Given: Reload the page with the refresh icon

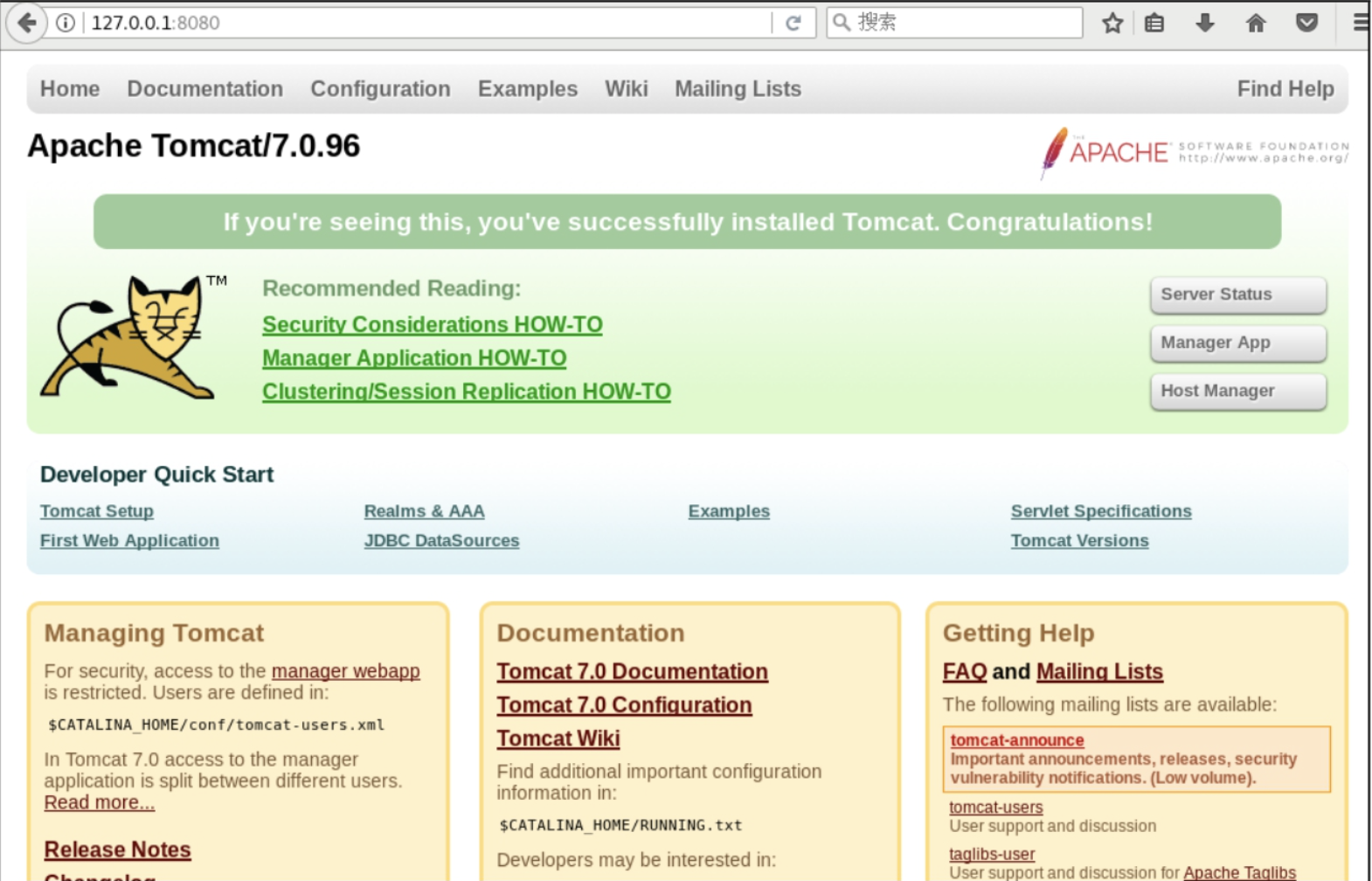Looking at the screenshot, I should pyautogui.click(x=793, y=23).
